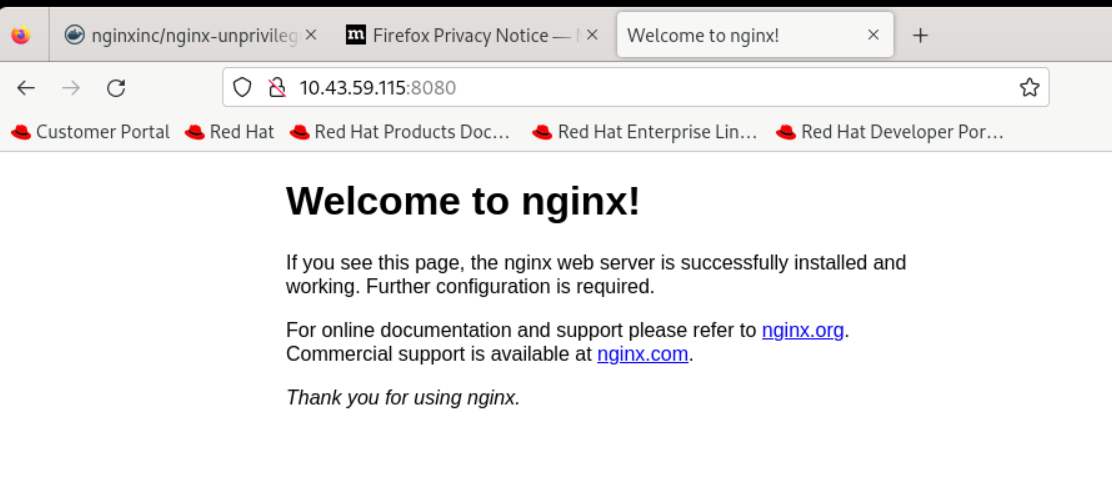Select the Welcome to nginx! tab

tap(740, 36)
